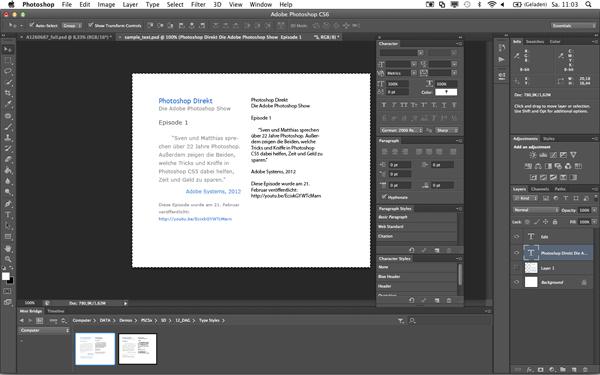Select the Hand tool
This screenshot has width=600, height=375.
(x=8, y=248)
